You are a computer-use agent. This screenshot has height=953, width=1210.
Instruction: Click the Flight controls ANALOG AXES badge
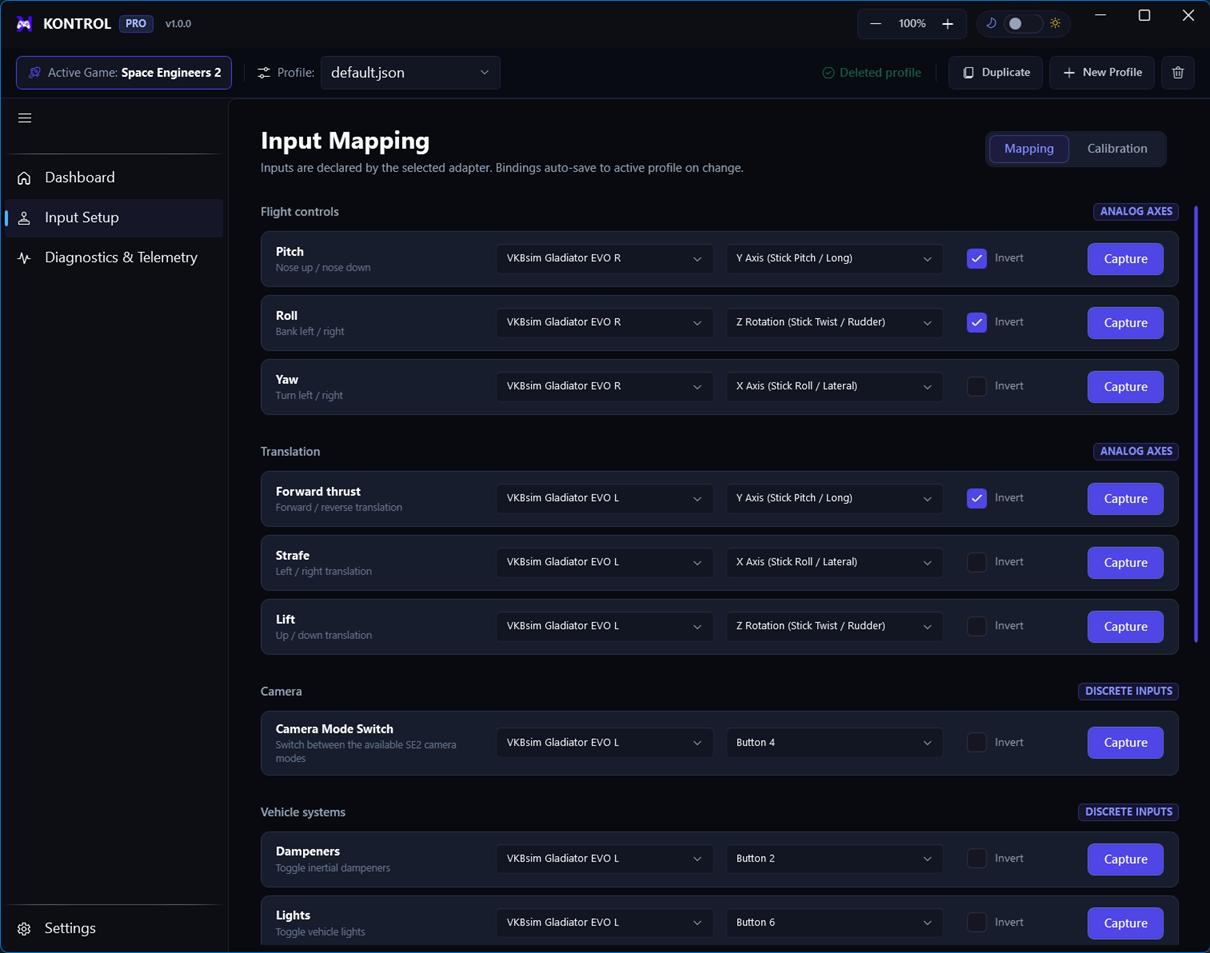[1136, 212]
